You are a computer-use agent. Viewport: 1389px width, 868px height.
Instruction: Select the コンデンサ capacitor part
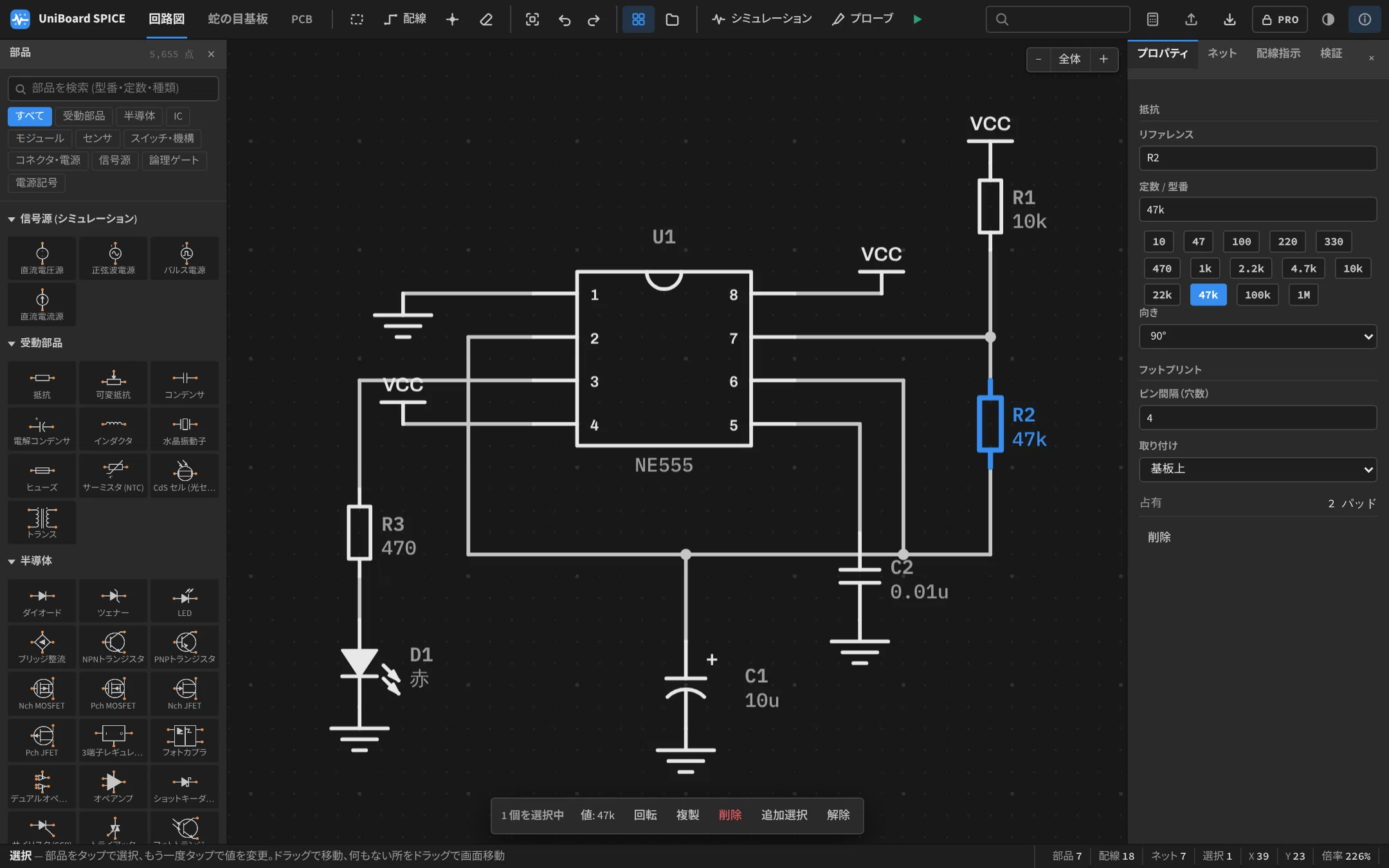click(x=185, y=383)
